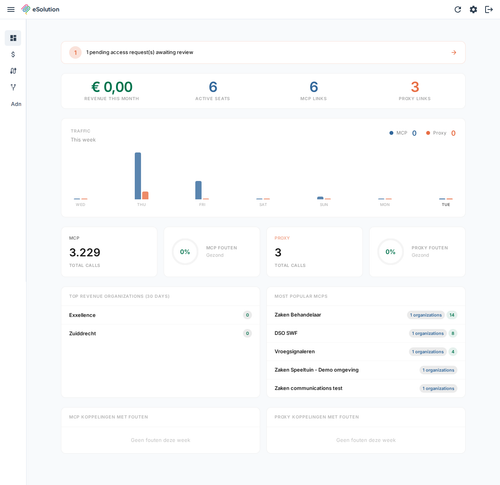
Task: Click the 4 count badge for Vroegsignaleren
Action: (453, 352)
